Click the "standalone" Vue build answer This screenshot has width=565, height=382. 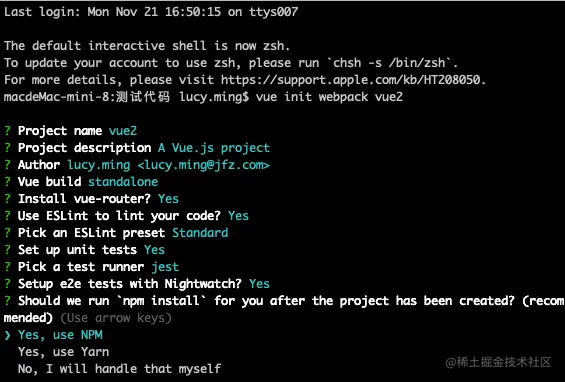123,182
